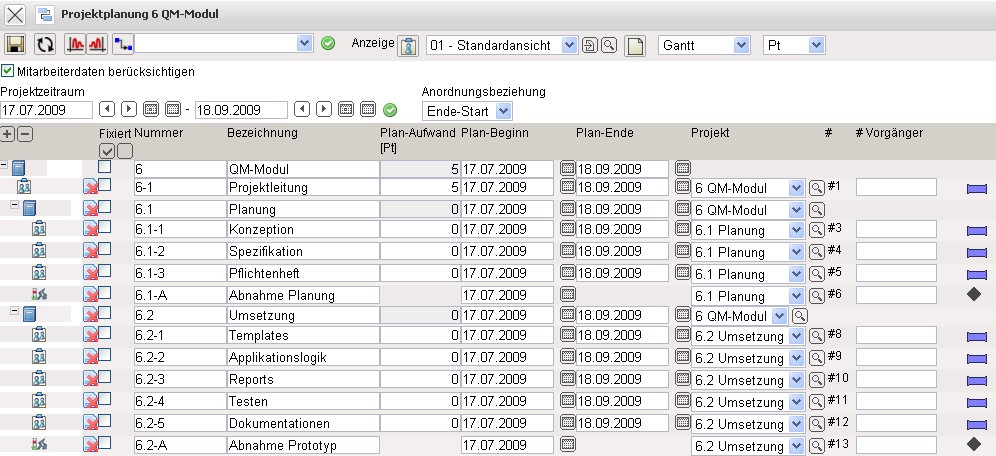Check the Fixiert box for Spezifikation row
The width and height of the screenshot is (996, 456).
click(x=105, y=251)
